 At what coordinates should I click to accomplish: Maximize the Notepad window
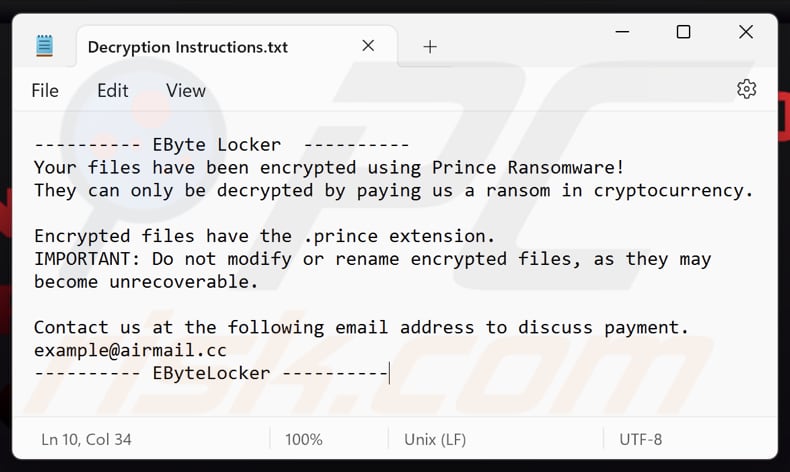(683, 32)
